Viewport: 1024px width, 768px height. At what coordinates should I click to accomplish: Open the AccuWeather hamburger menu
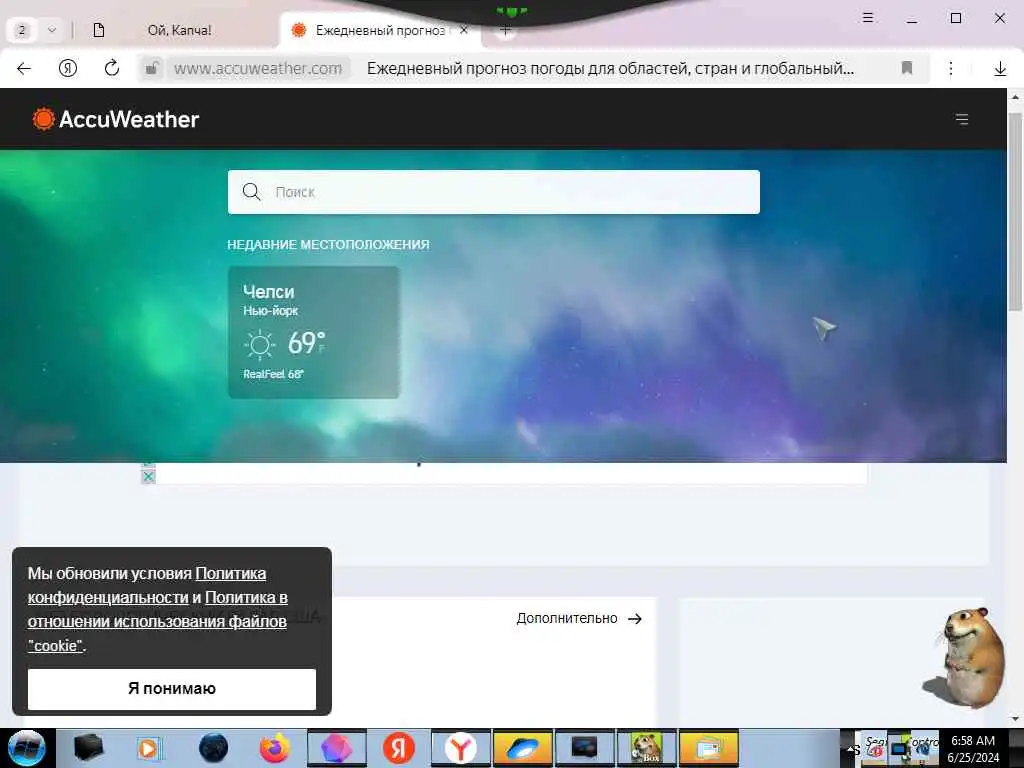pos(962,120)
